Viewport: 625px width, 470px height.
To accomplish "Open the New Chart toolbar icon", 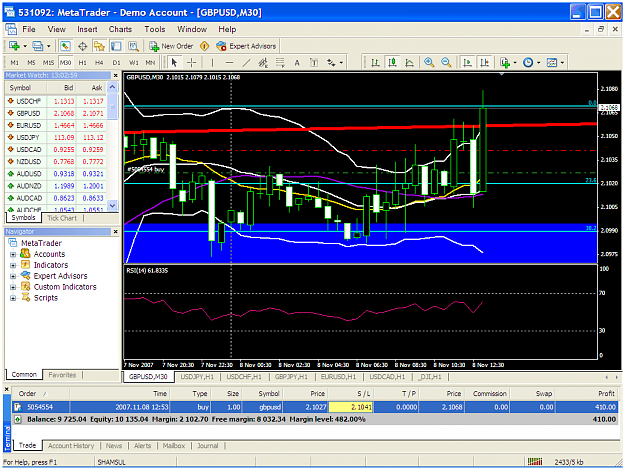I will tap(14, 46).
